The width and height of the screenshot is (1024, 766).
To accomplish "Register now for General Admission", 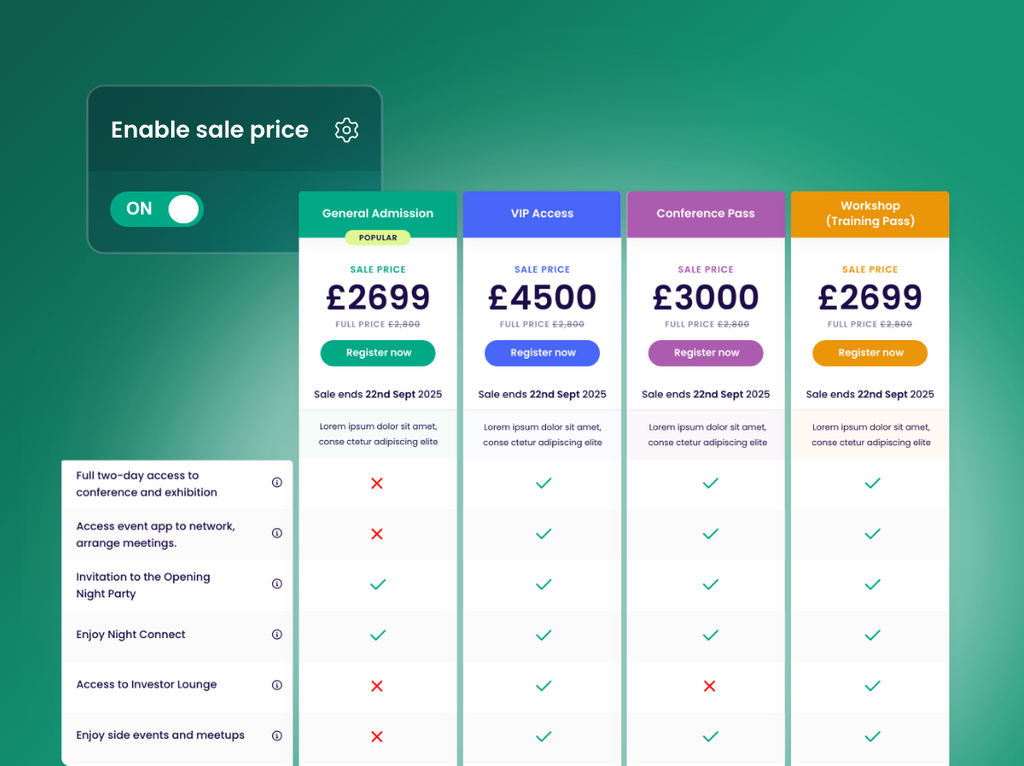I will pos(378,353).
